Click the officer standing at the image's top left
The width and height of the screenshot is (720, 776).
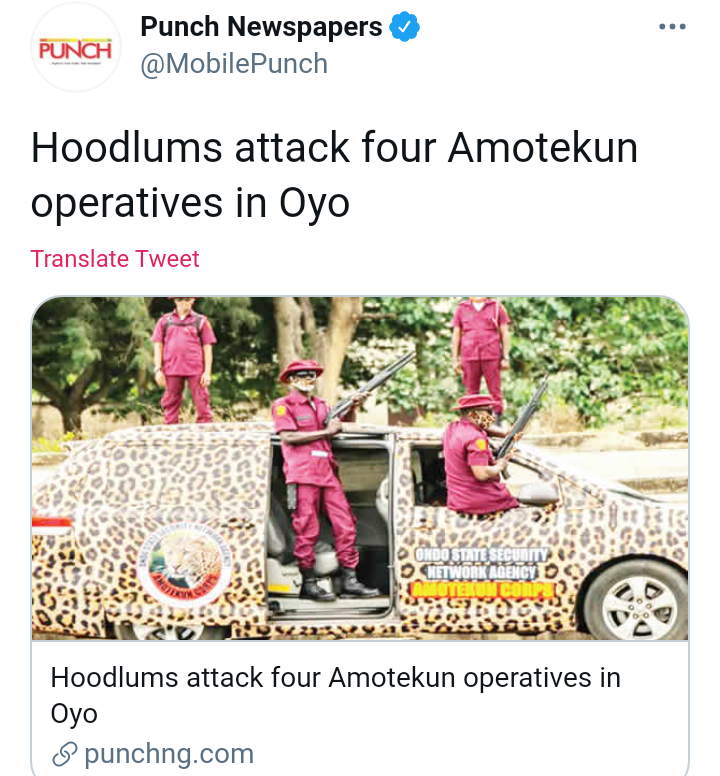click(x=184, y=361)
